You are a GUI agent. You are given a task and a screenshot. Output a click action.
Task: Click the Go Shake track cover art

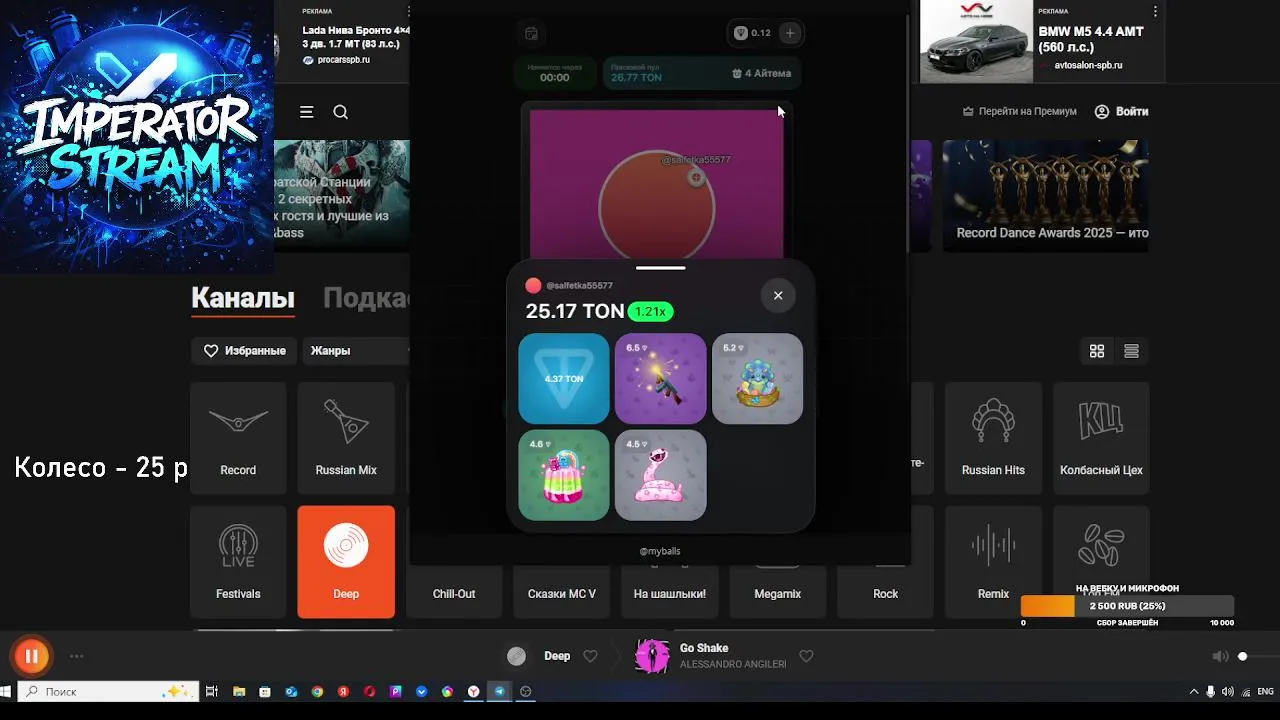(x=652, y=656)
